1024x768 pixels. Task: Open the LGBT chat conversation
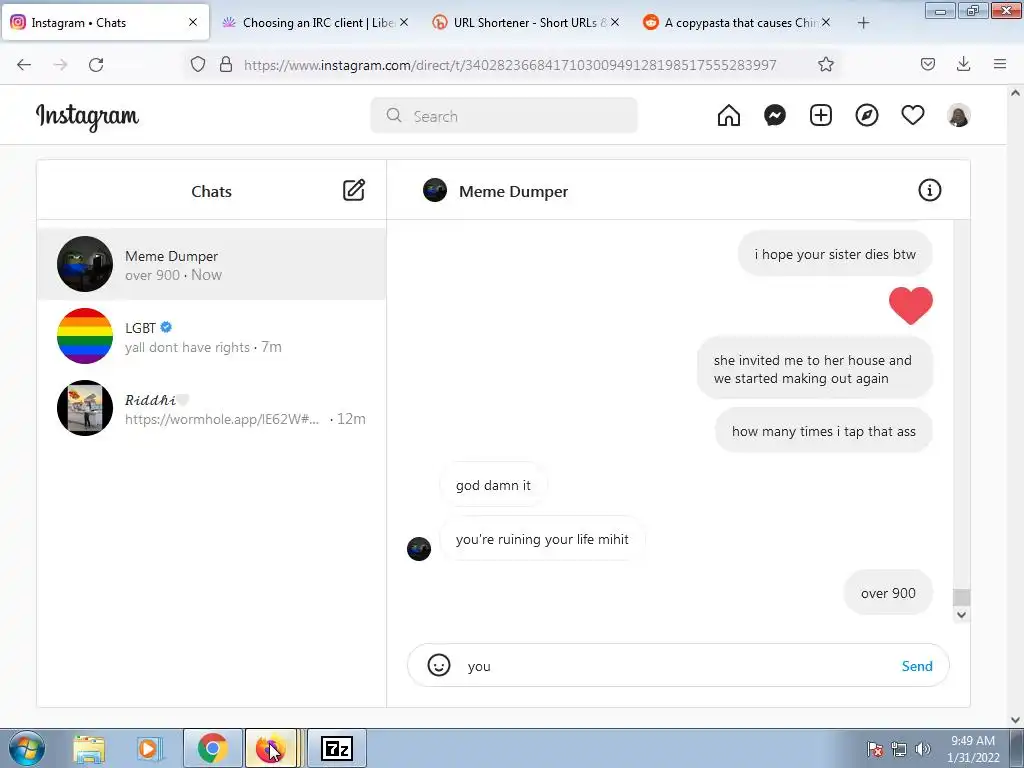(x=212, y=336)
